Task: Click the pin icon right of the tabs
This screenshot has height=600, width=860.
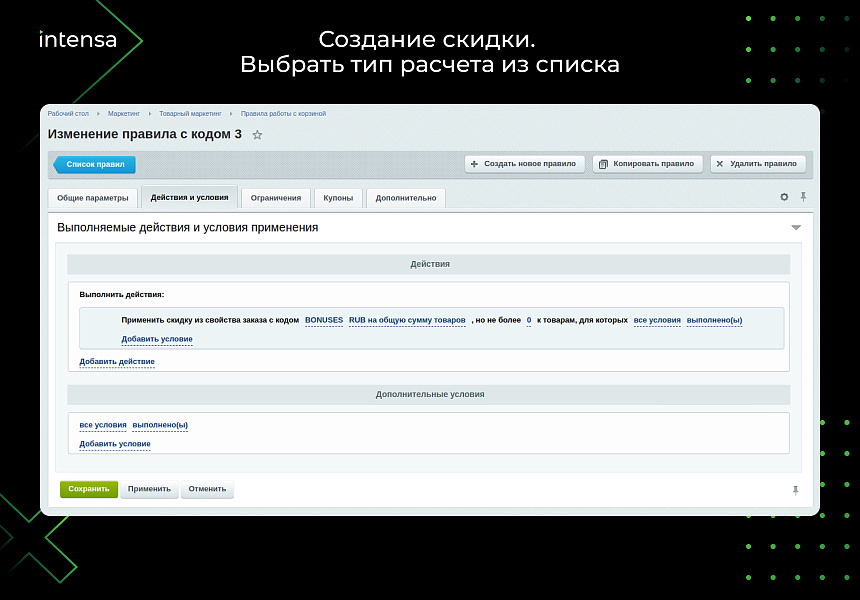Action: pyautogui.click(x=803, y=197)
